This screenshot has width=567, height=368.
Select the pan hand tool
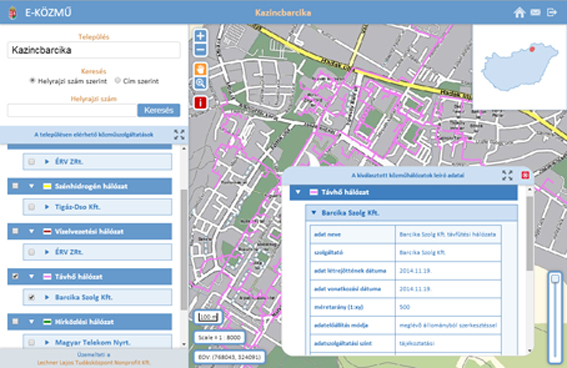coord(201,69)
